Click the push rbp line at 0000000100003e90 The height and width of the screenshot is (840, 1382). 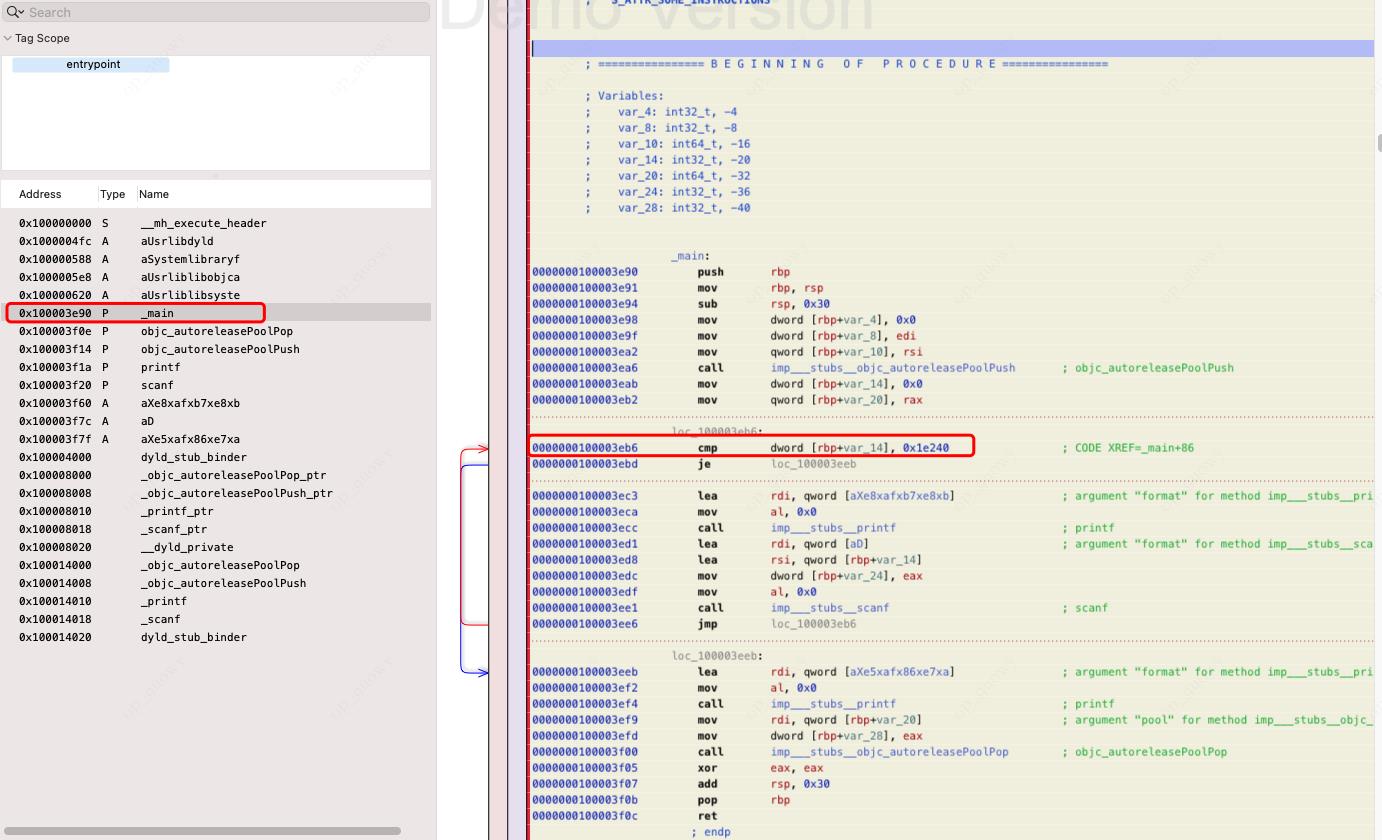tap(661, 272)
